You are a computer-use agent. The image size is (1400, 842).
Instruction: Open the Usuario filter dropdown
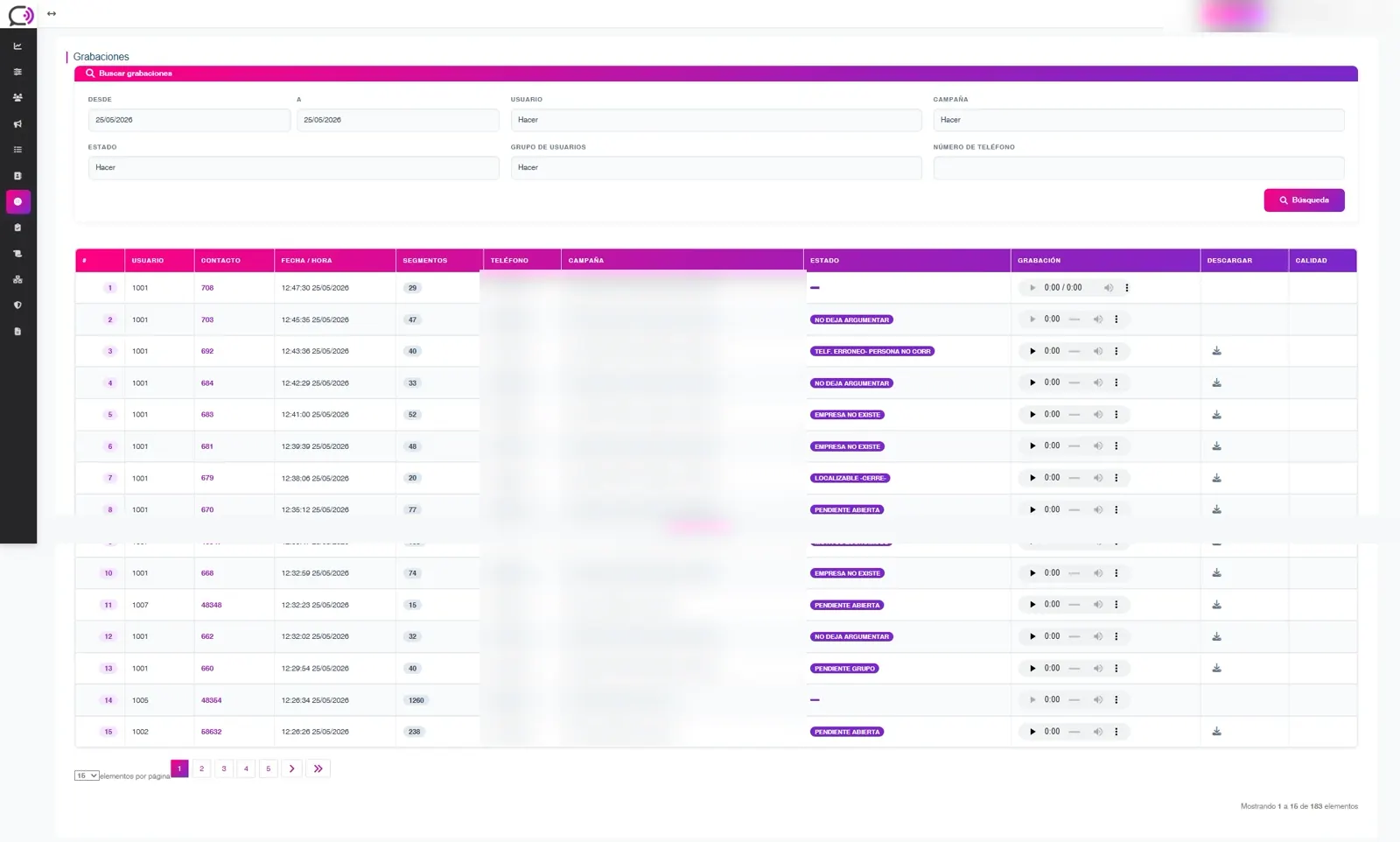click(x=716, y=120)
